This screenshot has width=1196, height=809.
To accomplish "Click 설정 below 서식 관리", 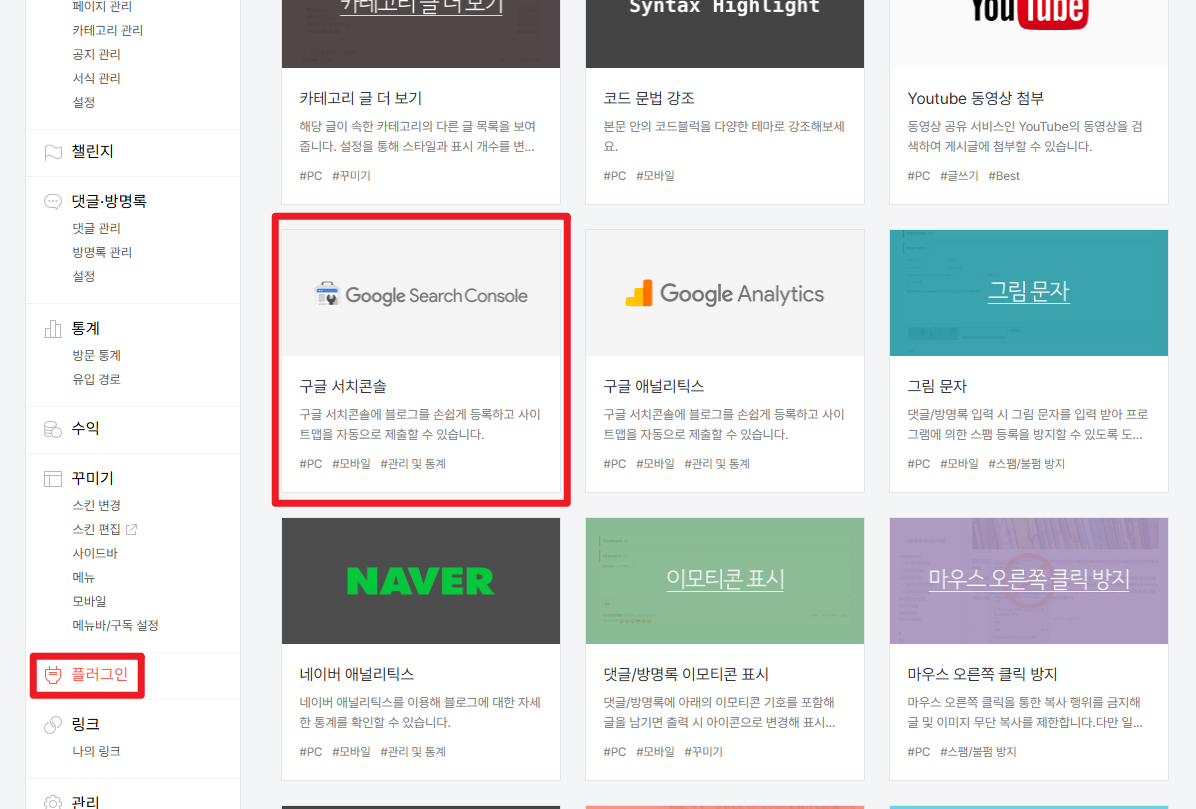I will point(83,102).
